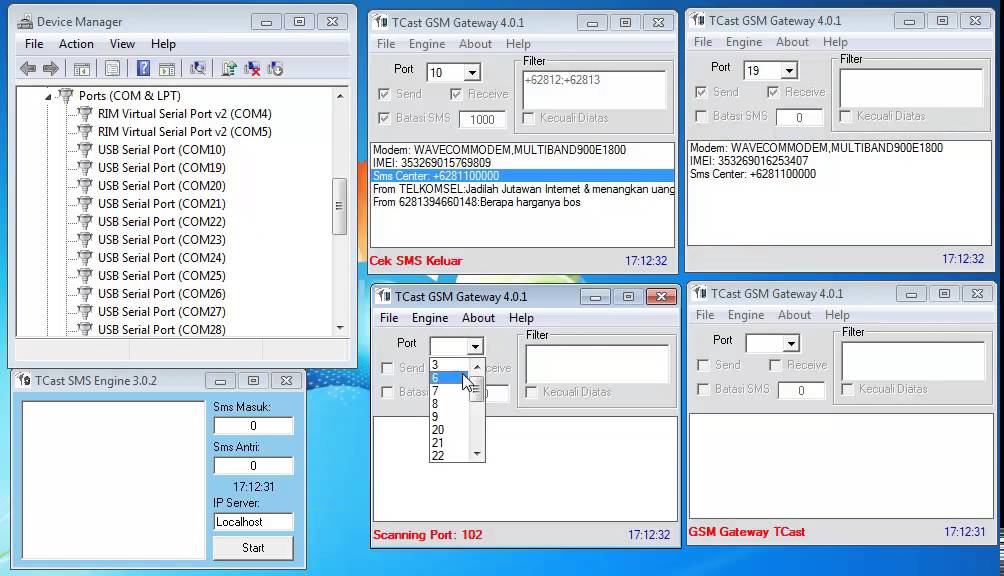Open the Properties sheet toolbar icon
The height and width of the screenshot is (576, 1004).
pos(113,69)
